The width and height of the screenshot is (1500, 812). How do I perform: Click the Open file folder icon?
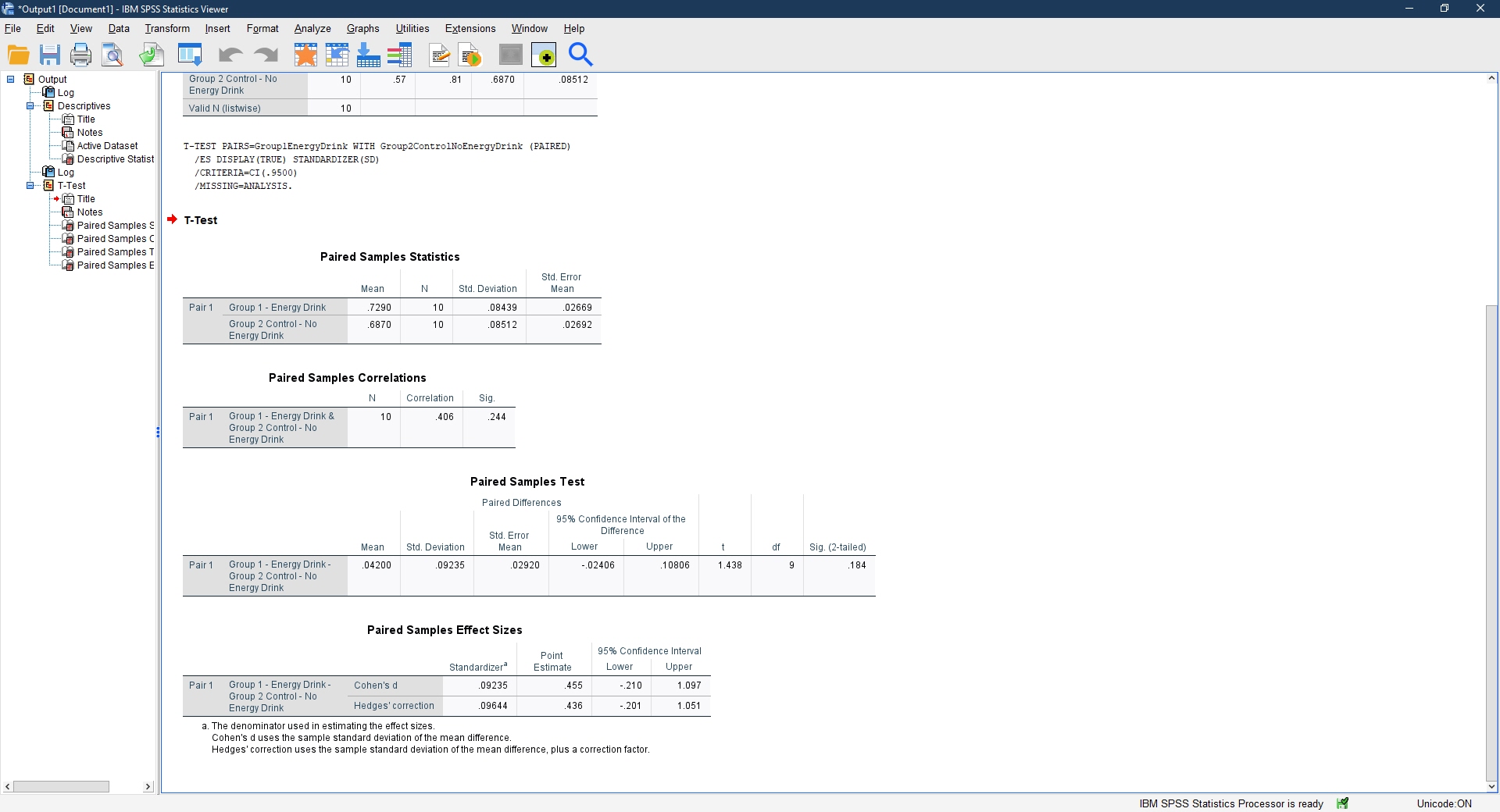19,55
